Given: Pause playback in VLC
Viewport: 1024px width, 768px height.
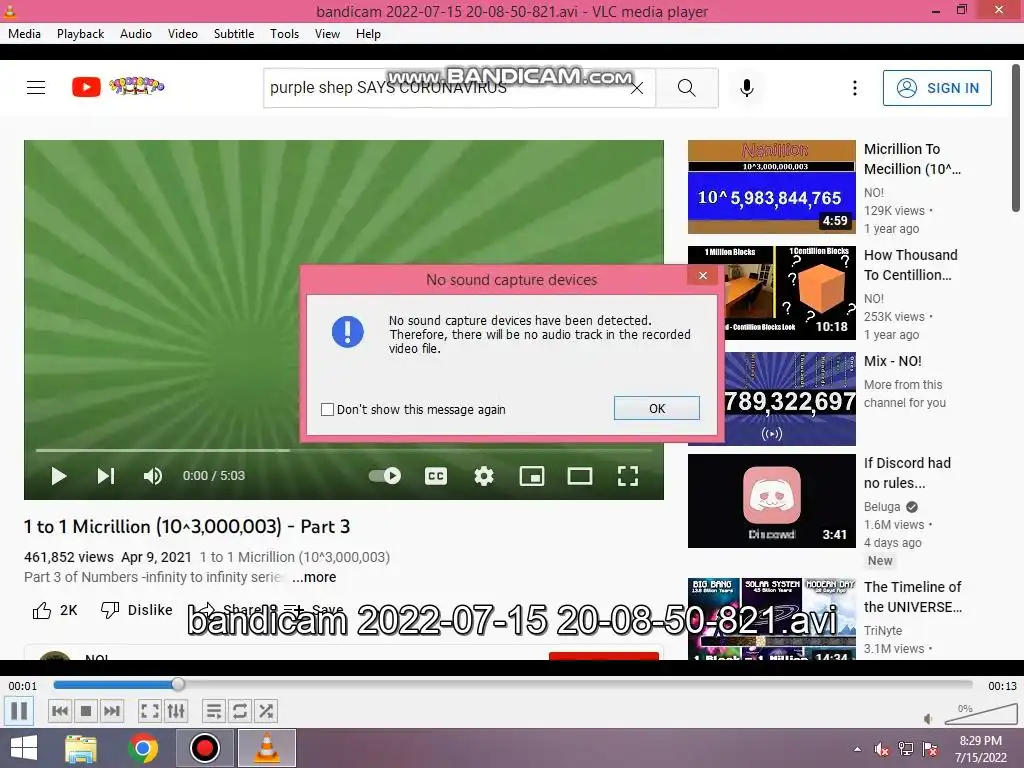Looking at the screenshot, I should tap(19, 711).
